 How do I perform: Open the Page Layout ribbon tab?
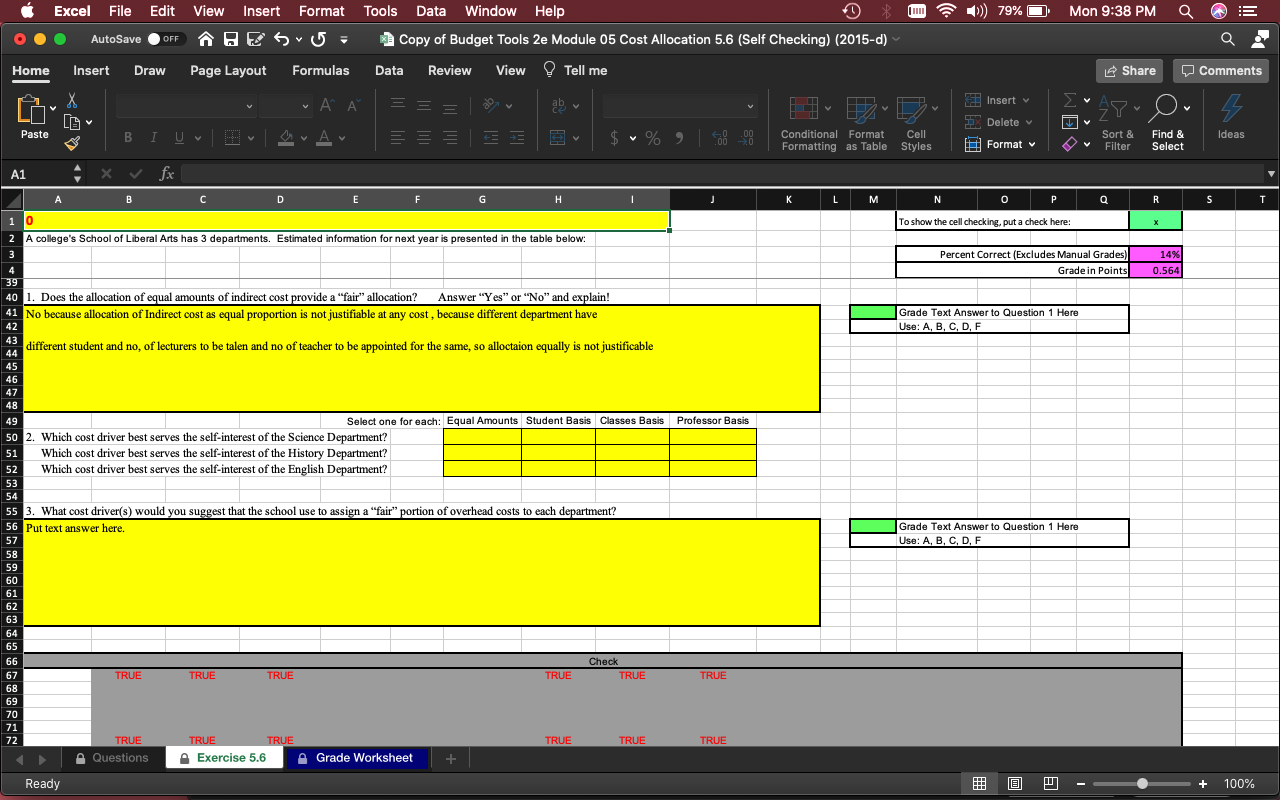(228, 70)
